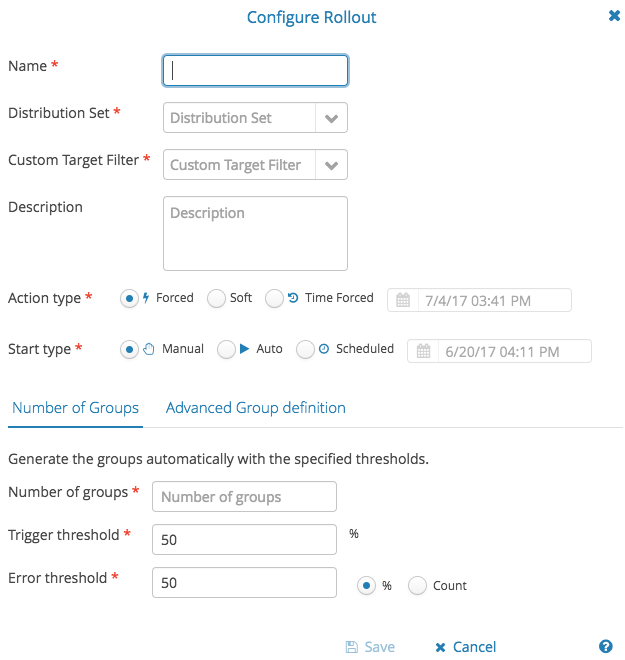Click the Save button
Image resolution: width=625 pixels, height=660 pixels.
pos(370,647)
